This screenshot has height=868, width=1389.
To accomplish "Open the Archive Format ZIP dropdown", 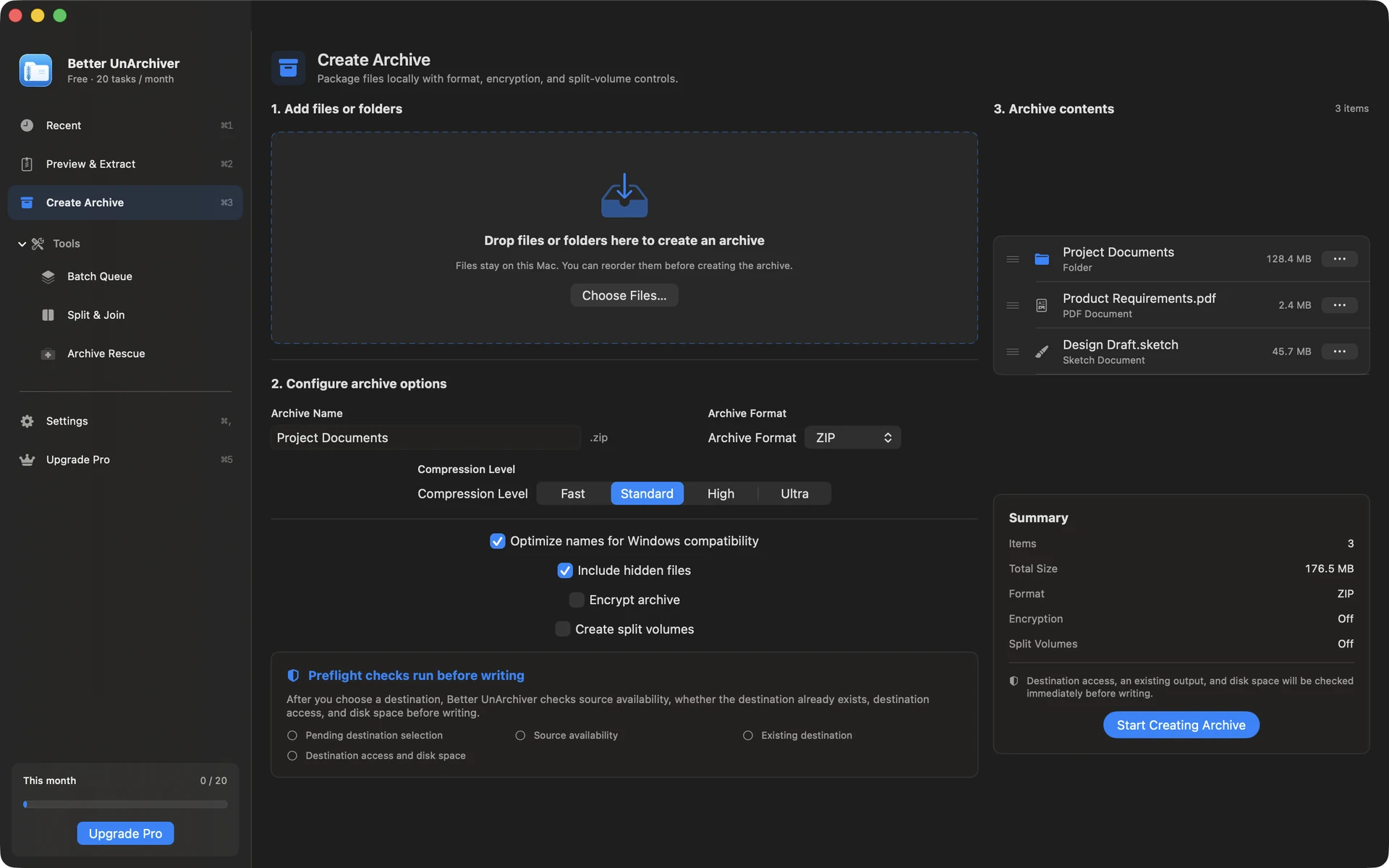I will (x=853, y=438).
